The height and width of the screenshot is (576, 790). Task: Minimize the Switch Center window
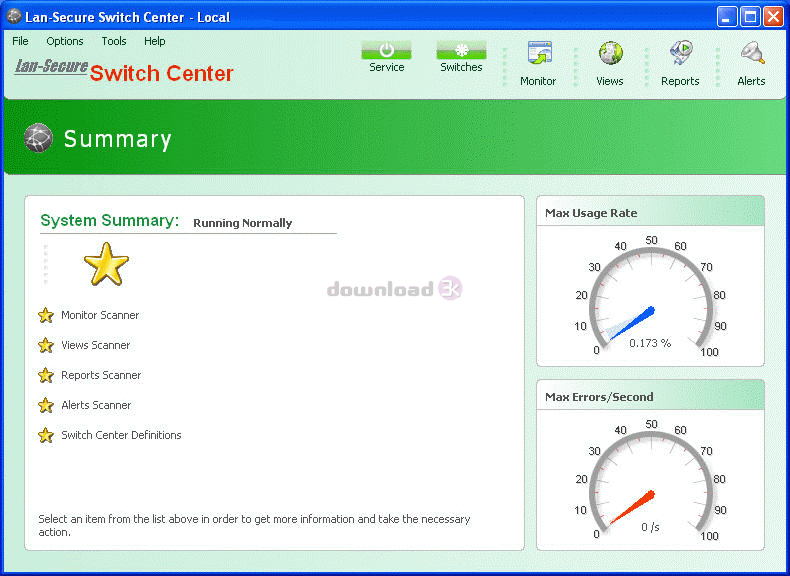727,17
